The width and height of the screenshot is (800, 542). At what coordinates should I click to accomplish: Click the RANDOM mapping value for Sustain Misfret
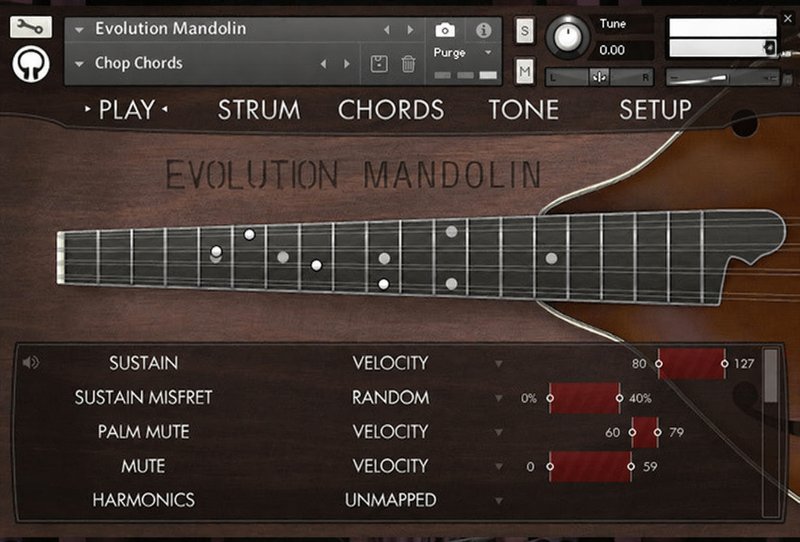pos(391,397)
